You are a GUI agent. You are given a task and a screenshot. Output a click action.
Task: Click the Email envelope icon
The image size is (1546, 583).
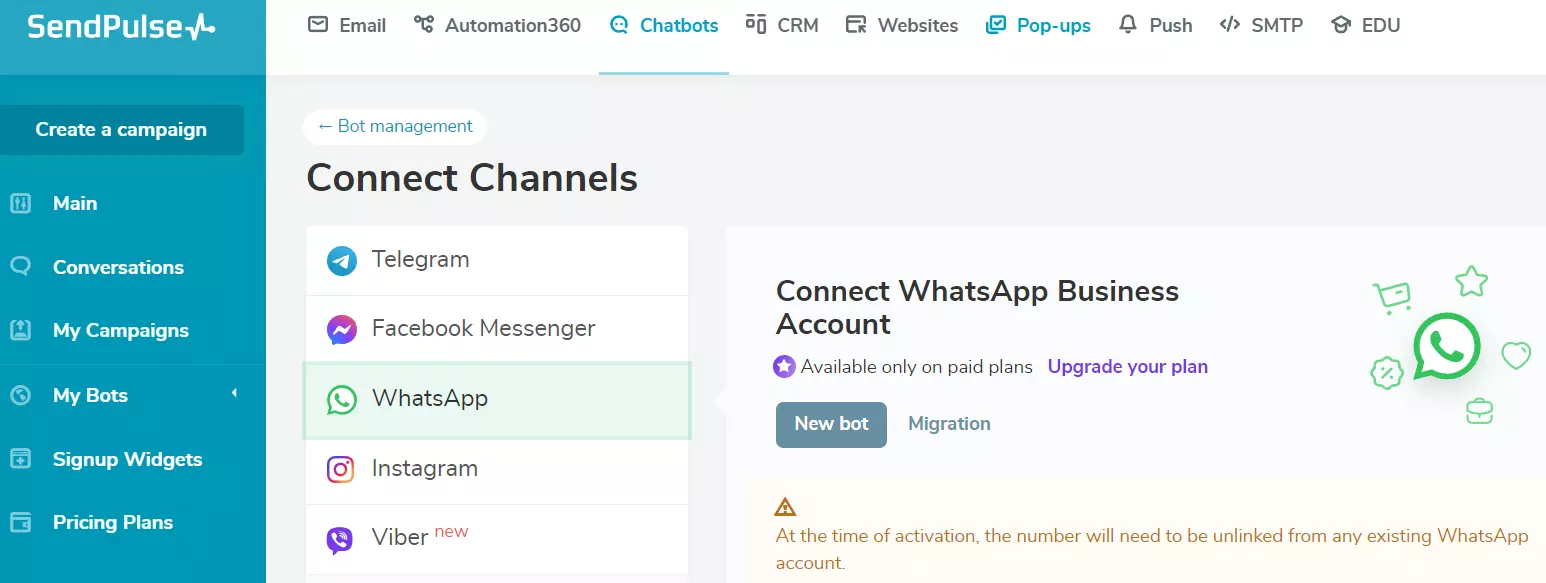pyautogui.click(x=318, y=24)
